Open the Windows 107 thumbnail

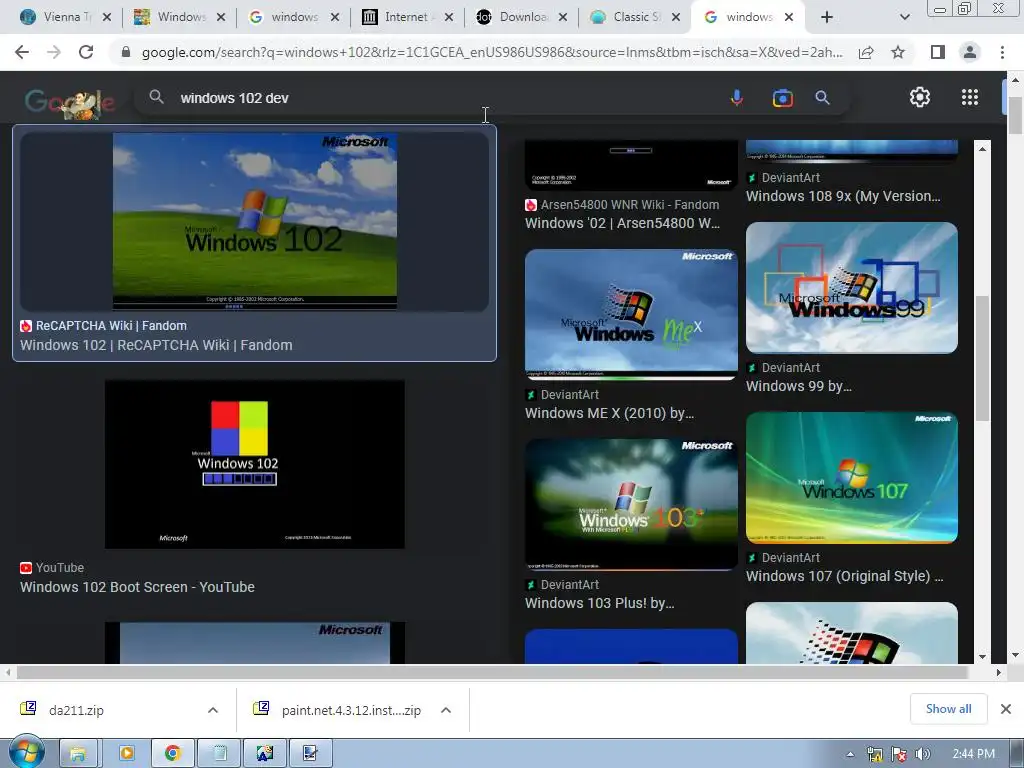click(x=852, y=477)
